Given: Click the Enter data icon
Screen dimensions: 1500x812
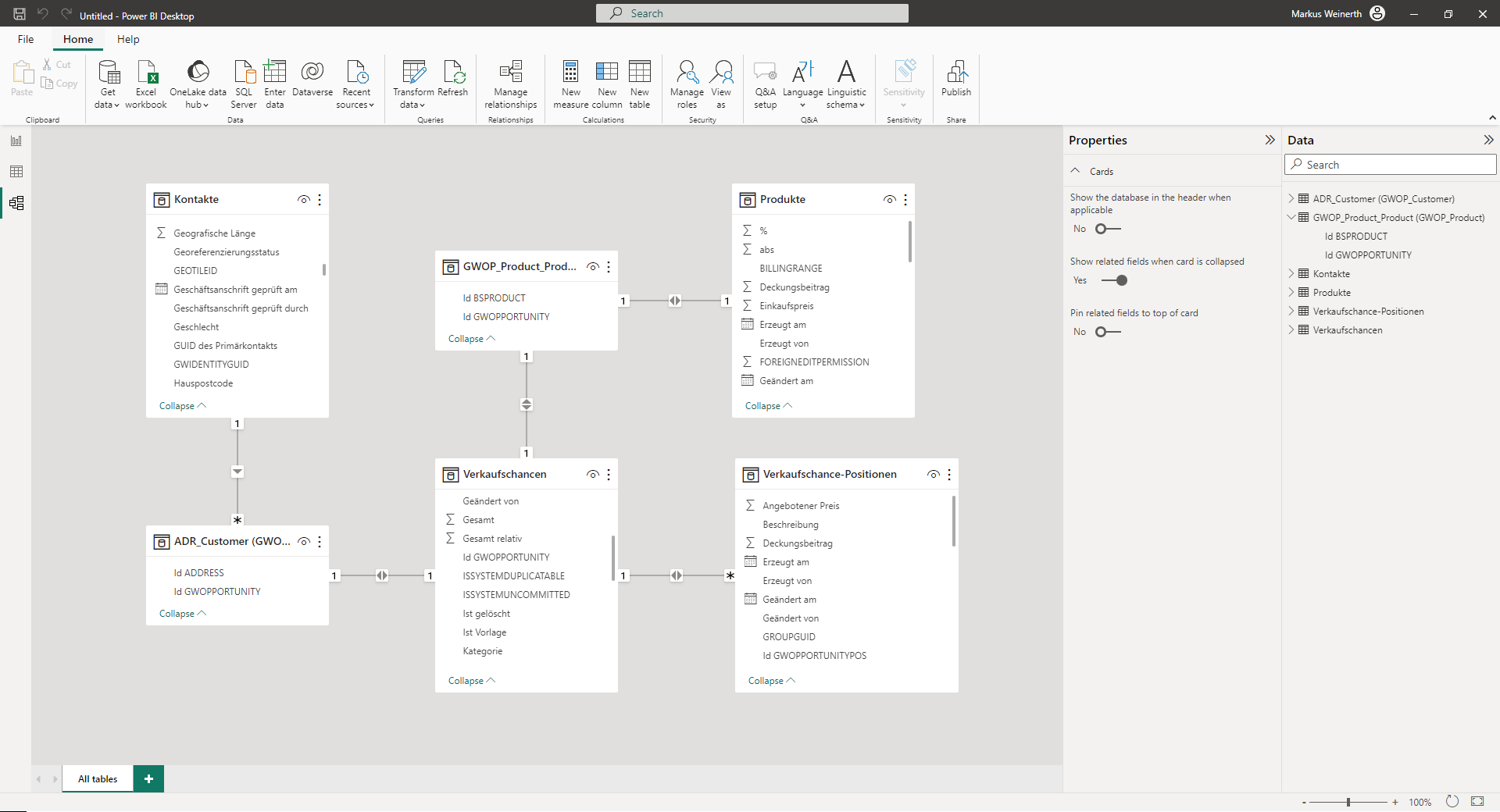Looking at the screenshot, I should click(x=275, y=72).
